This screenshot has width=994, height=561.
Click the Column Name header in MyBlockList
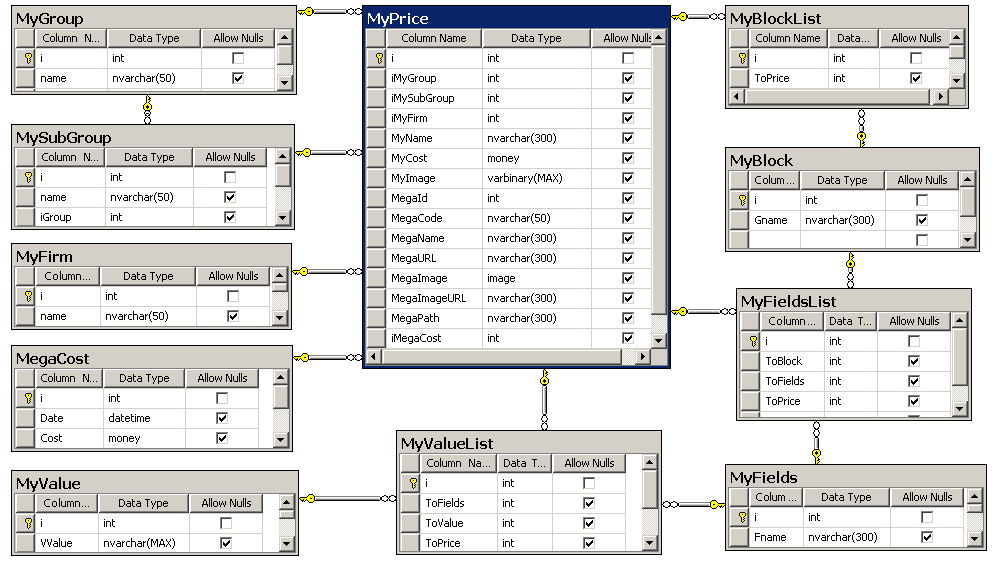click(788, 38)
